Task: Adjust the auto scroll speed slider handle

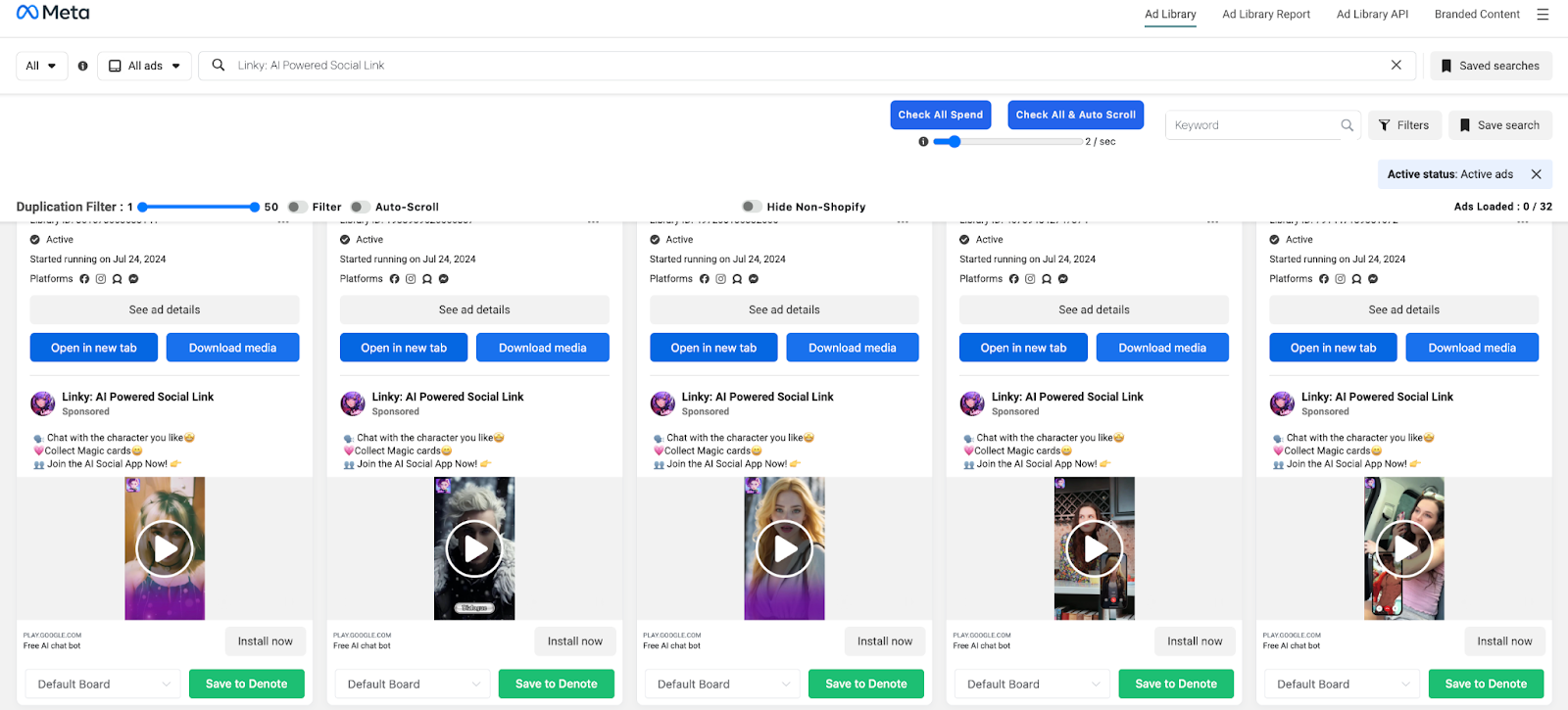Action: [954, 142]
